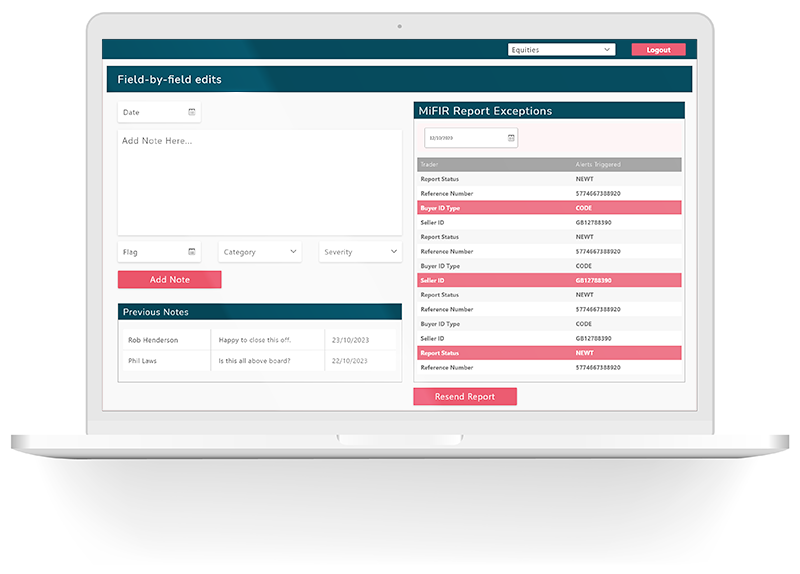Click the Logout button
The width and height of the screenshot is (800, 574).
point(658,49)
